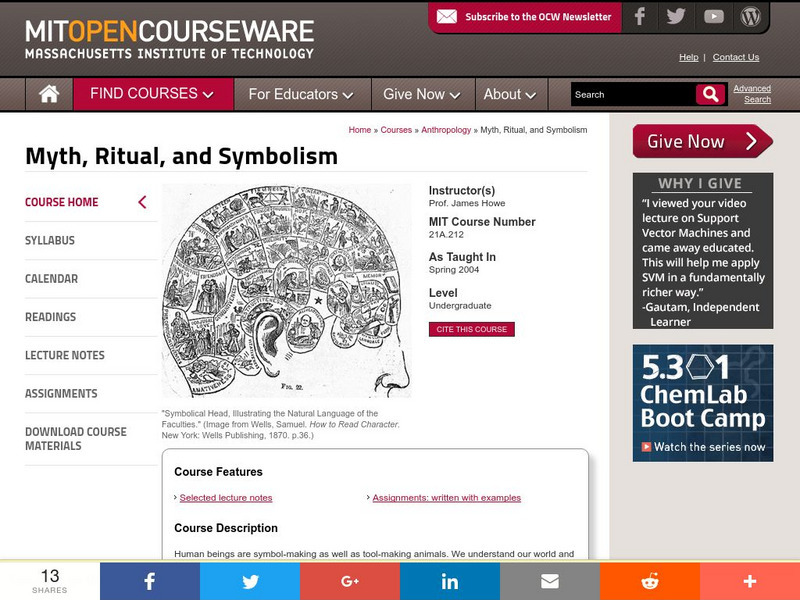
Task: Open Download Course Materials section
Action: click(76, 439)
